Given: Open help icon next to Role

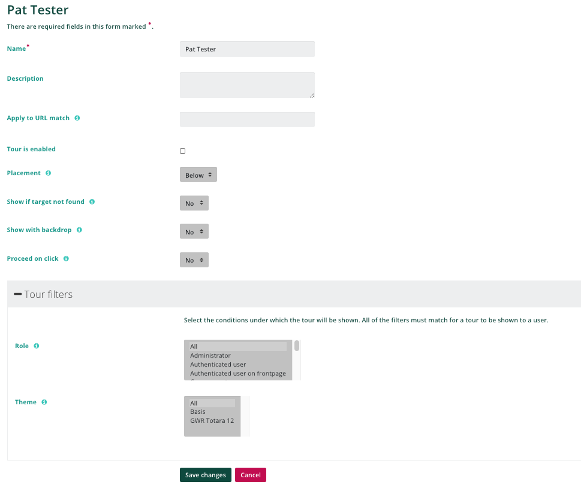Looking at the screenshot, I should [x=36, y=346].
